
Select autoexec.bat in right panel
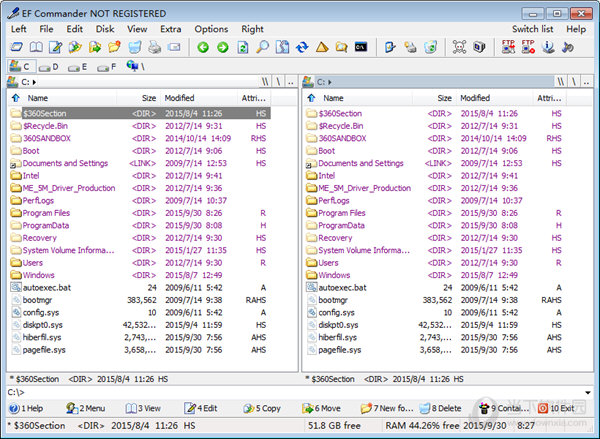(x=435, y=287)
